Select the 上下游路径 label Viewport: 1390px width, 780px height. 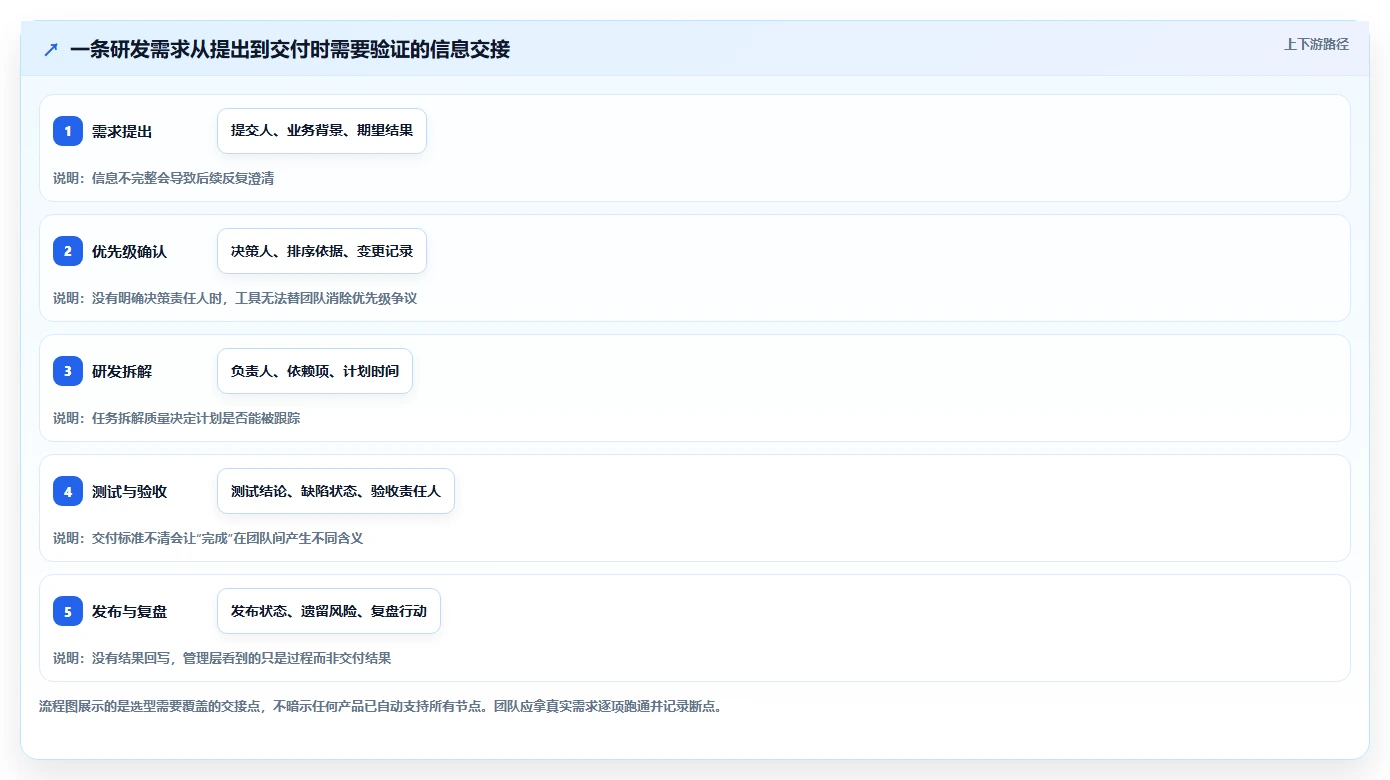tap(1316, 44)
